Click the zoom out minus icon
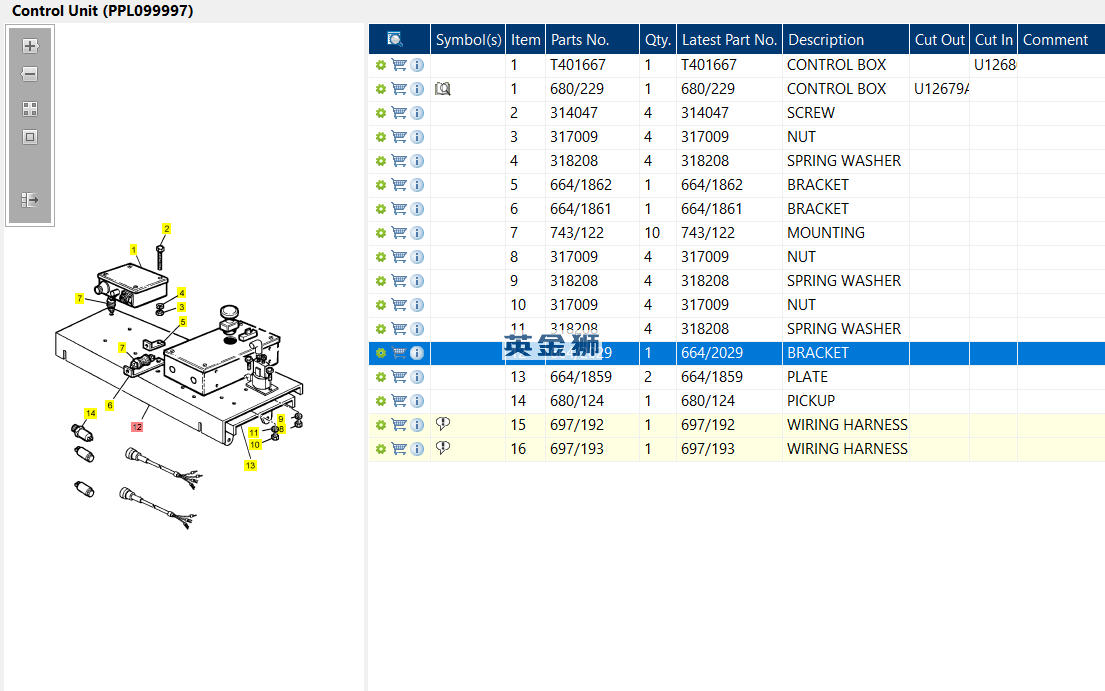This screenshot has height=691, width=1105. click(30, 74)
